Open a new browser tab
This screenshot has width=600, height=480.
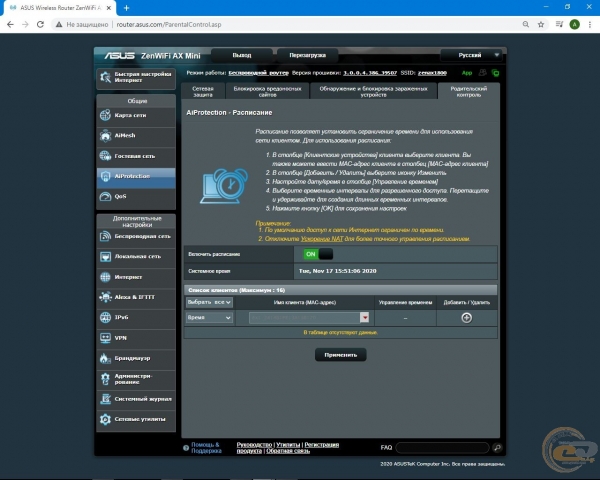tap(127, 8)
